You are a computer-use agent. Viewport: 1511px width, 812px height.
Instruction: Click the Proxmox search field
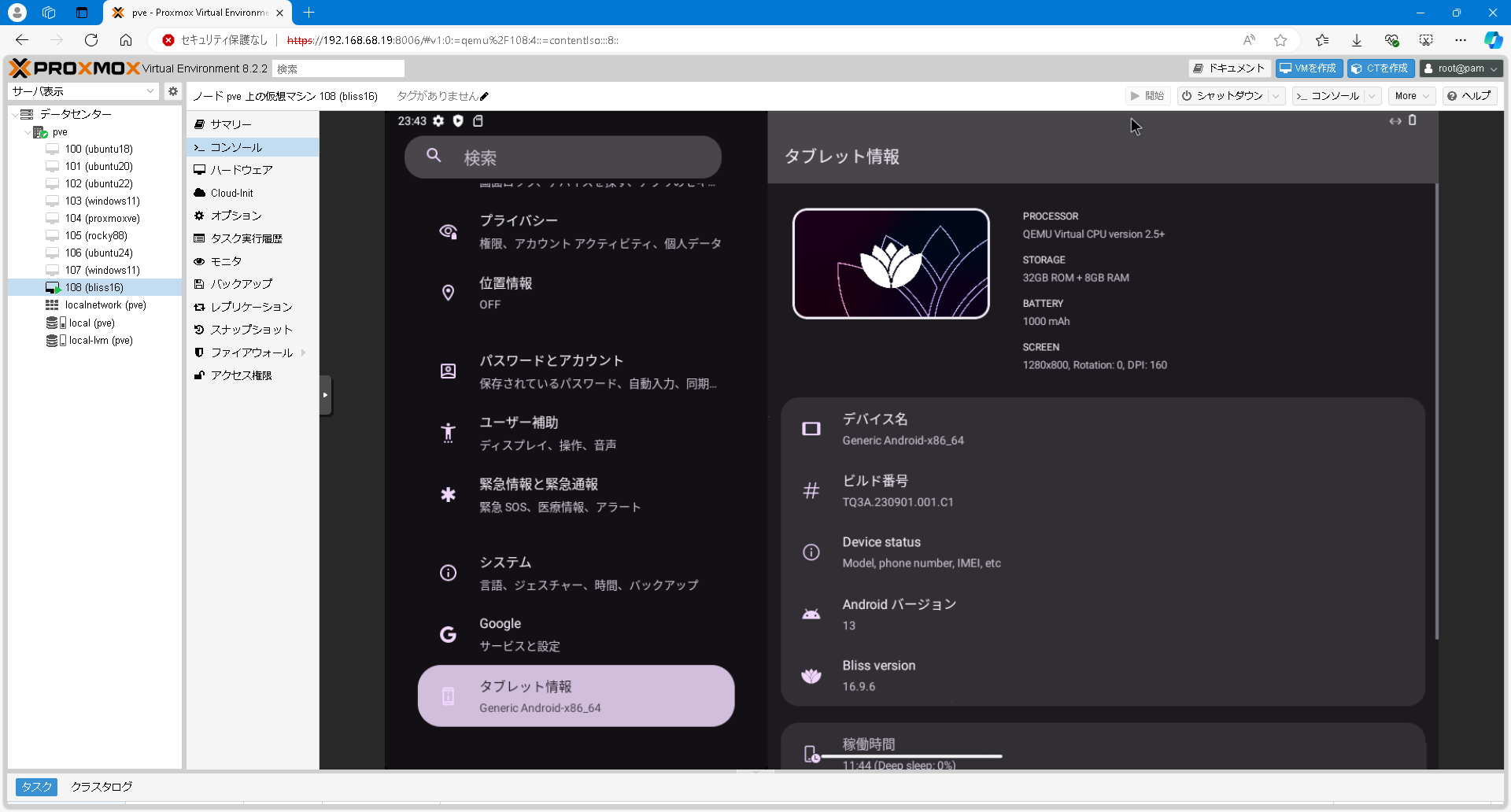click(x=338, y=68)
